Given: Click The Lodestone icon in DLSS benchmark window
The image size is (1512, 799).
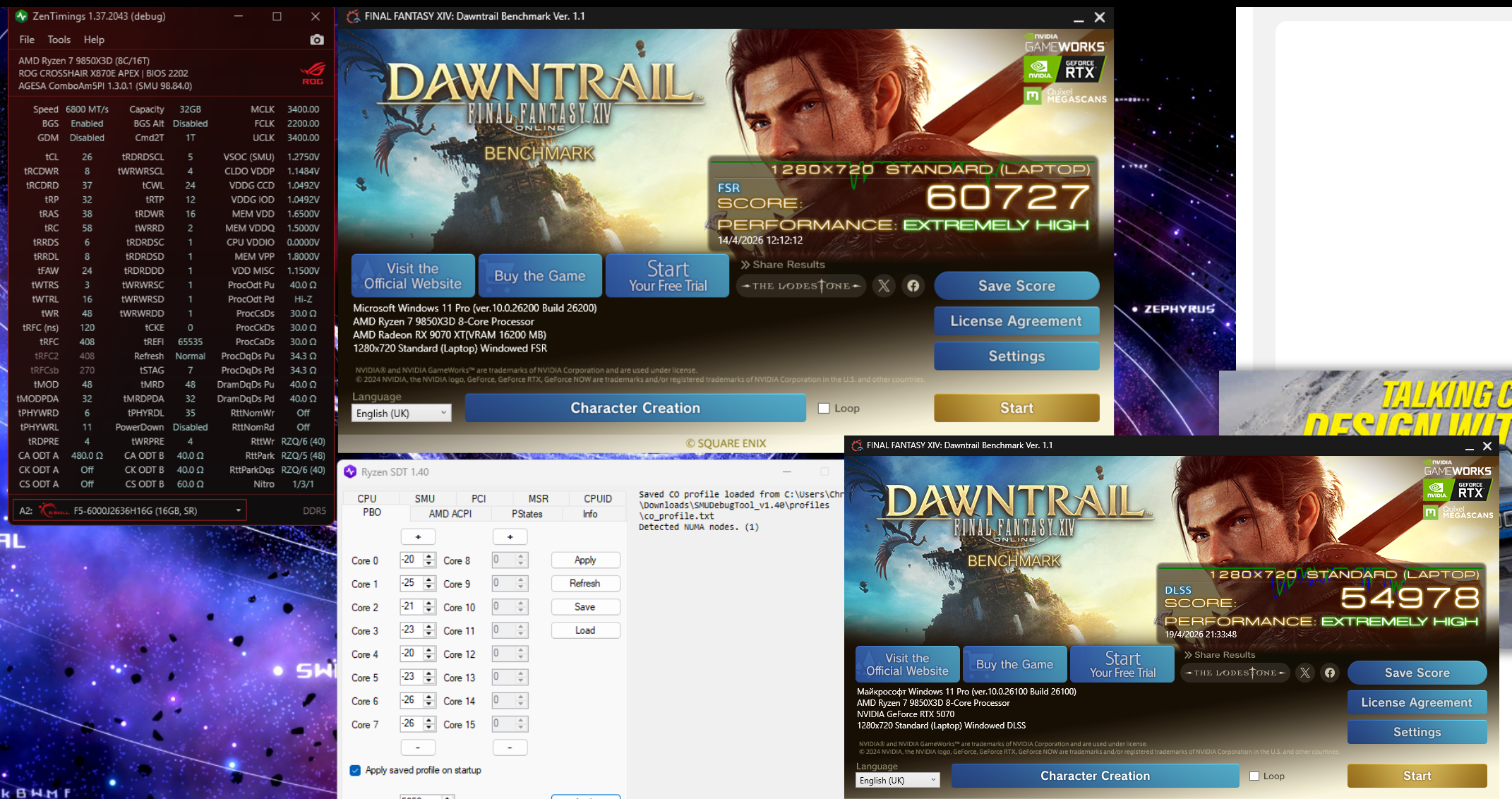Looking at the screenshot, I should [1235, 673].
